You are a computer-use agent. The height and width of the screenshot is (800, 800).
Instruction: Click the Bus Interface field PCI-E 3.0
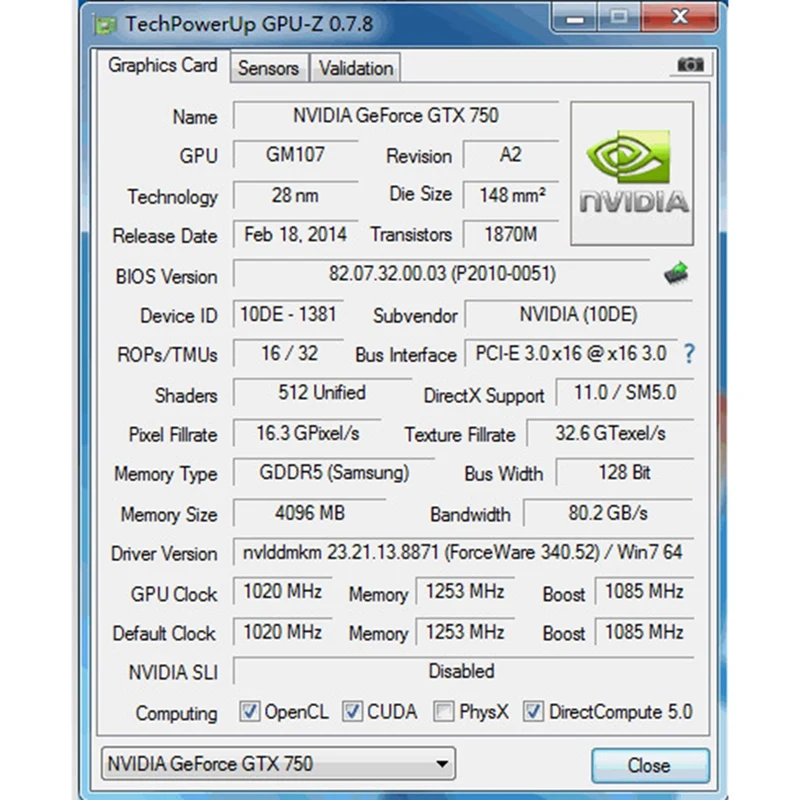point(571,354)
